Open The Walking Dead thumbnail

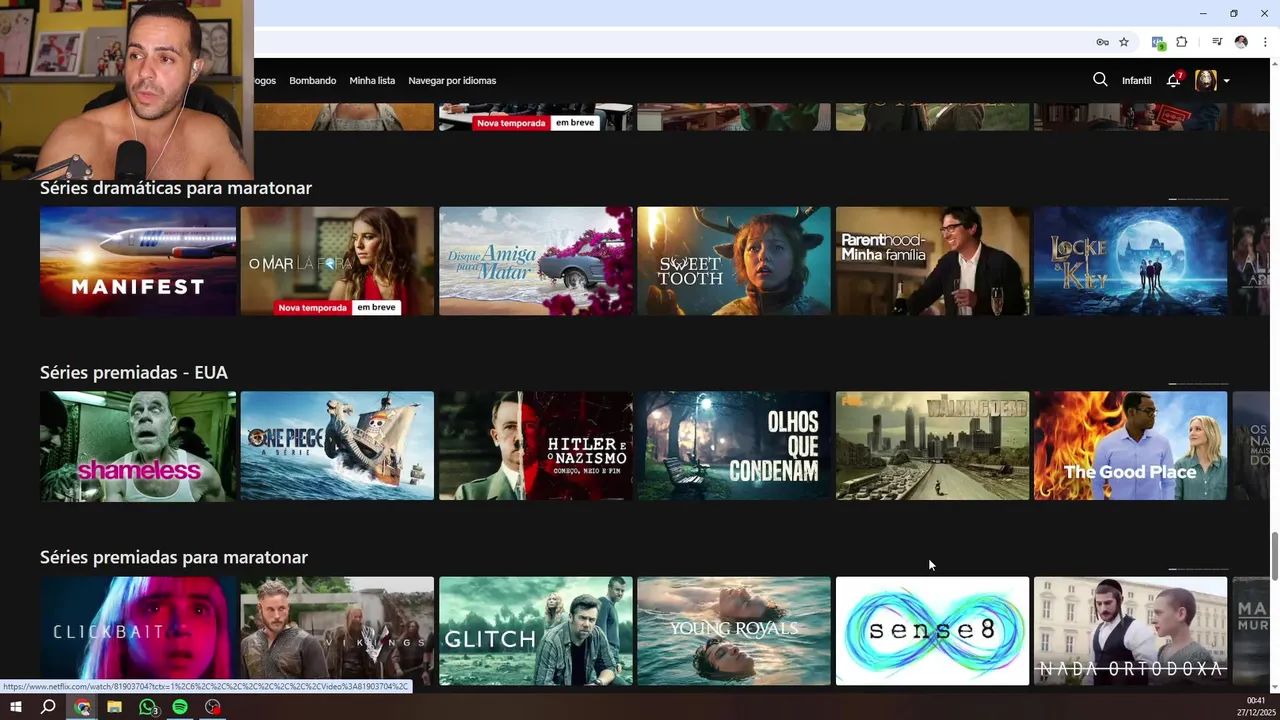click(932, 446)
